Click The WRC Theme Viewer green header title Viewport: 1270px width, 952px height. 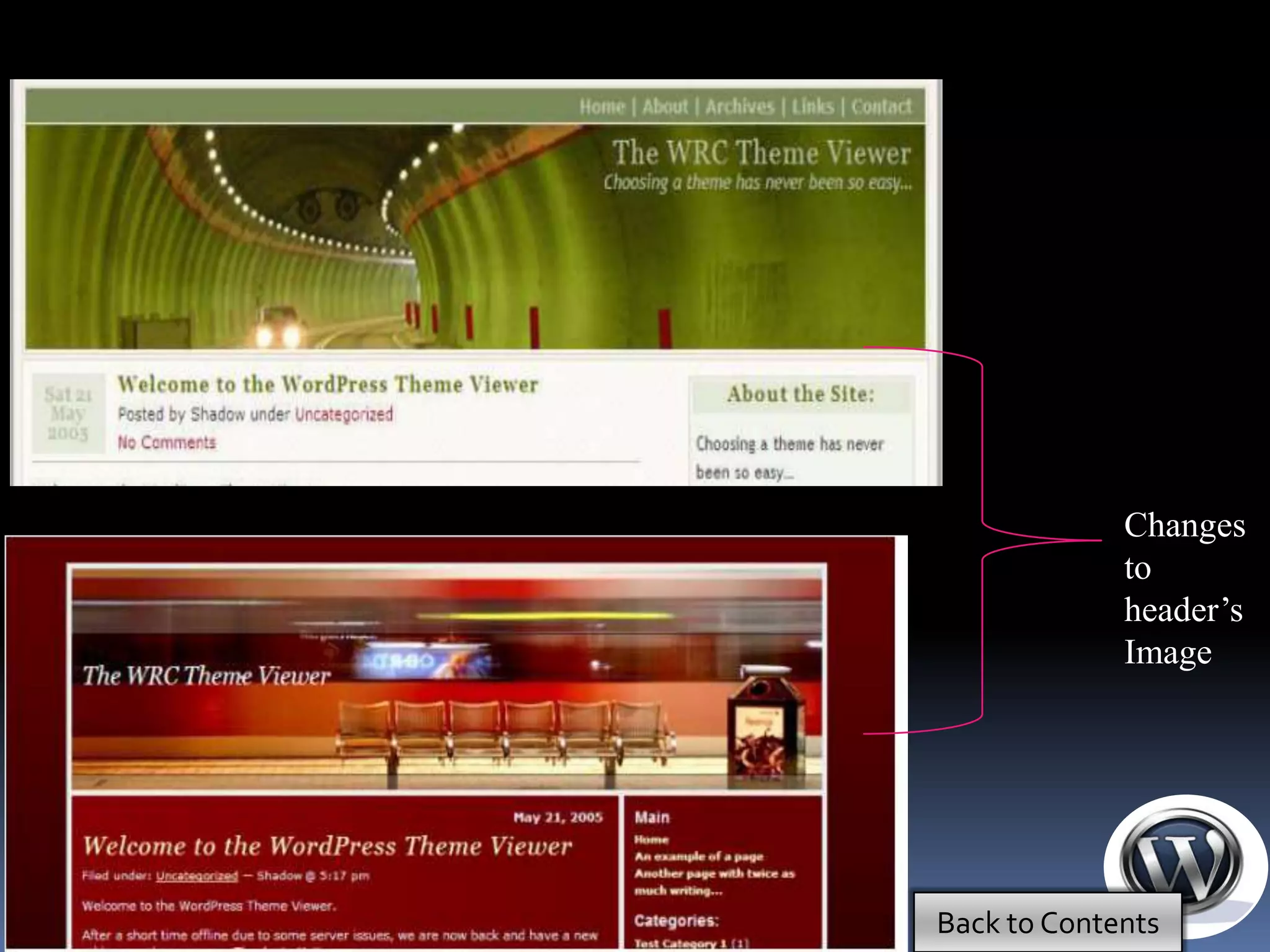762,153
